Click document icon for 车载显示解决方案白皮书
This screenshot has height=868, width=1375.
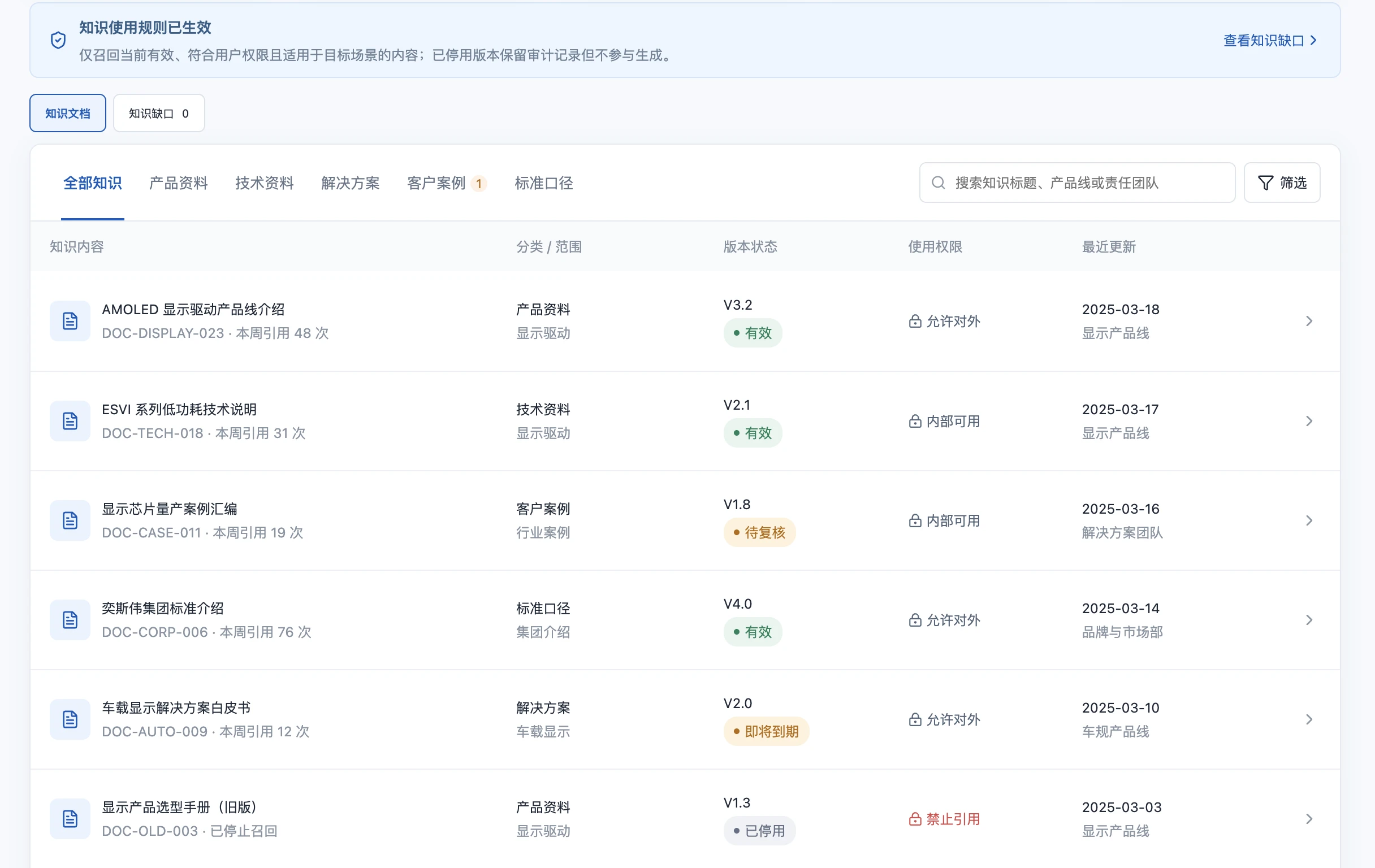pyautogui.click(x=70, y=719)
